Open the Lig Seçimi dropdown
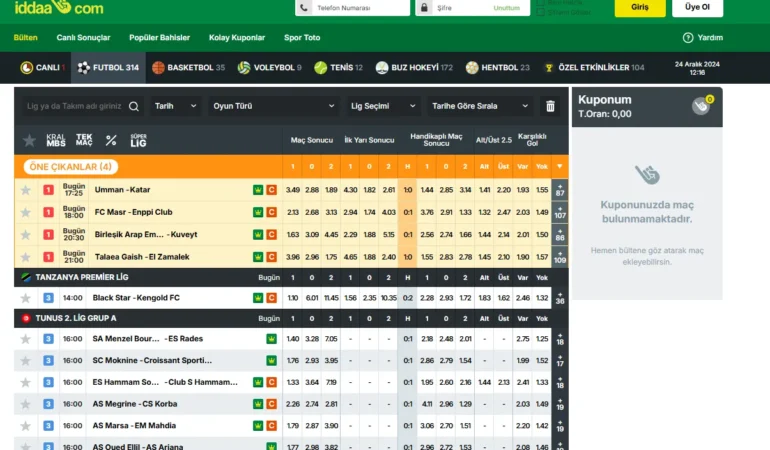Screen dimensions: 770x450 point(383,106)
